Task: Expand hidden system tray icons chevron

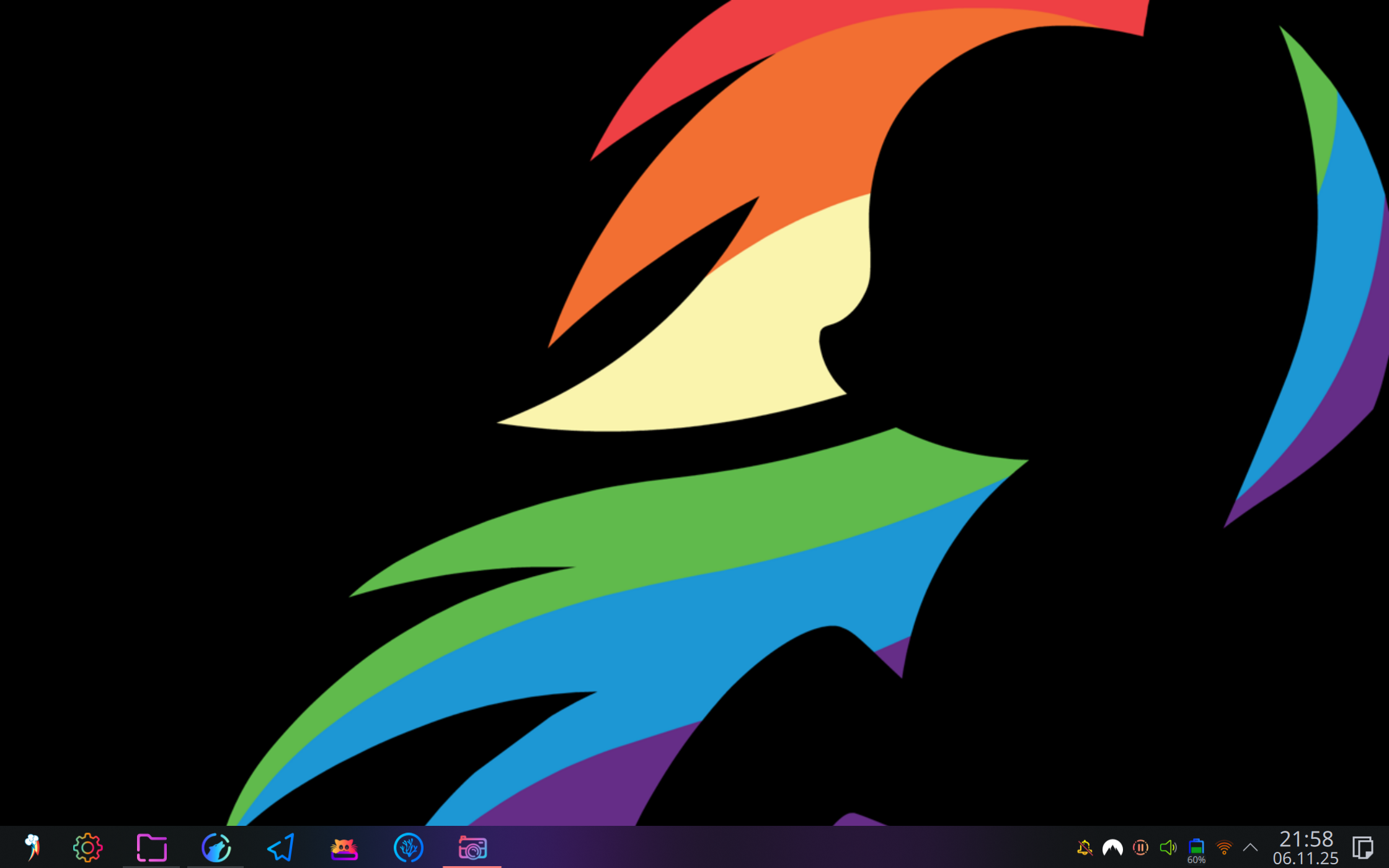Action: [x=1251, y=848]
